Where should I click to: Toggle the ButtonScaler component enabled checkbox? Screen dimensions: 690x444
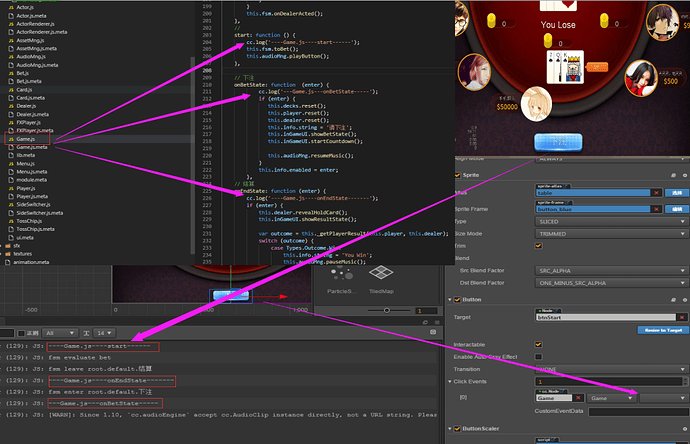[457, 429]
